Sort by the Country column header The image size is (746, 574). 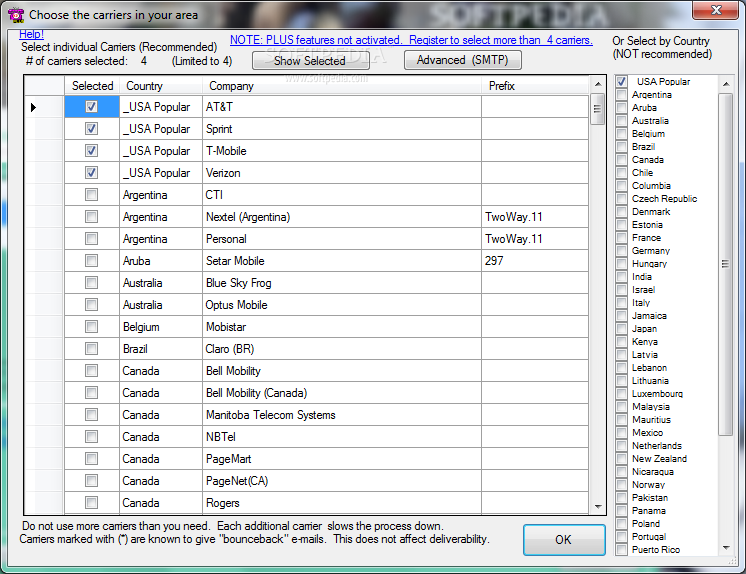161,86
